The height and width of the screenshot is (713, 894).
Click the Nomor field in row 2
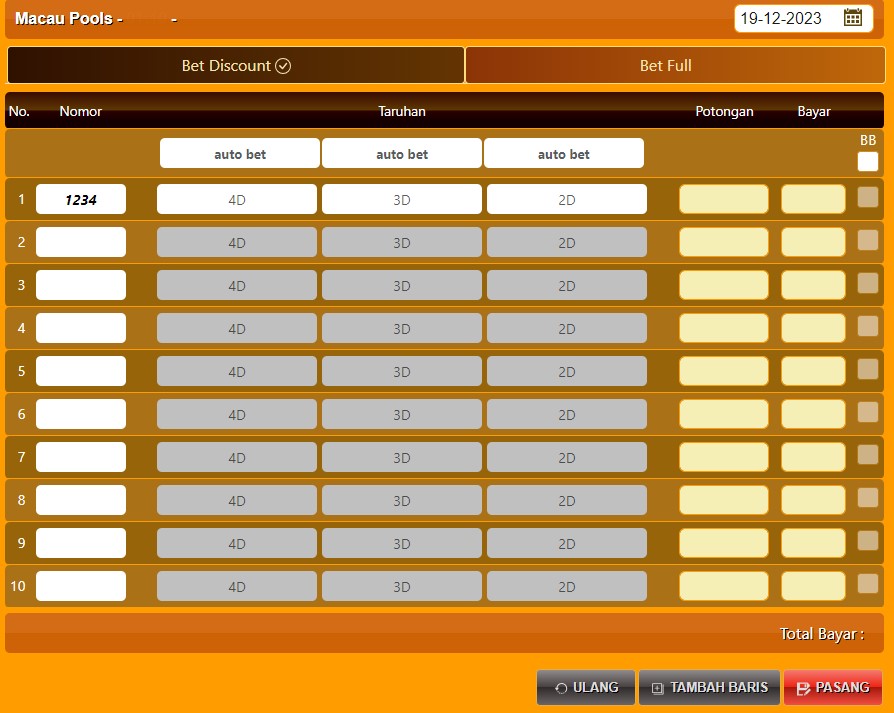point(81,242)
